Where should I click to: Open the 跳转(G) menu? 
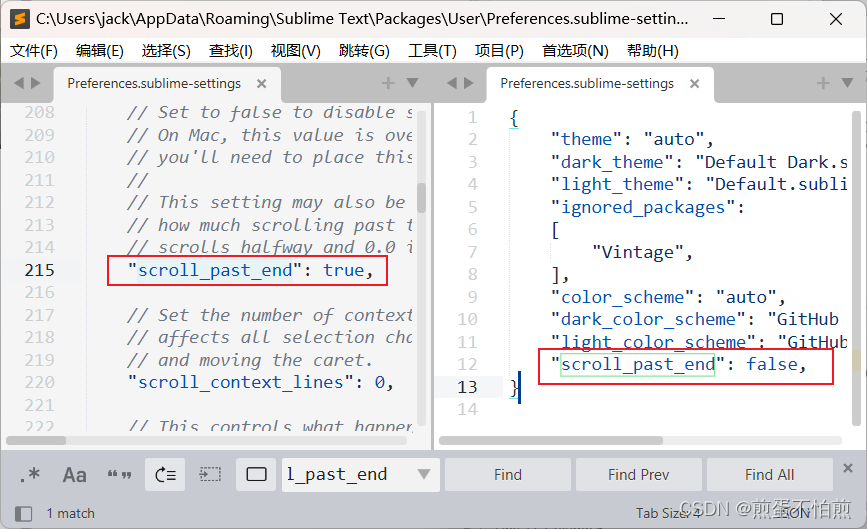tap(364, 51)
